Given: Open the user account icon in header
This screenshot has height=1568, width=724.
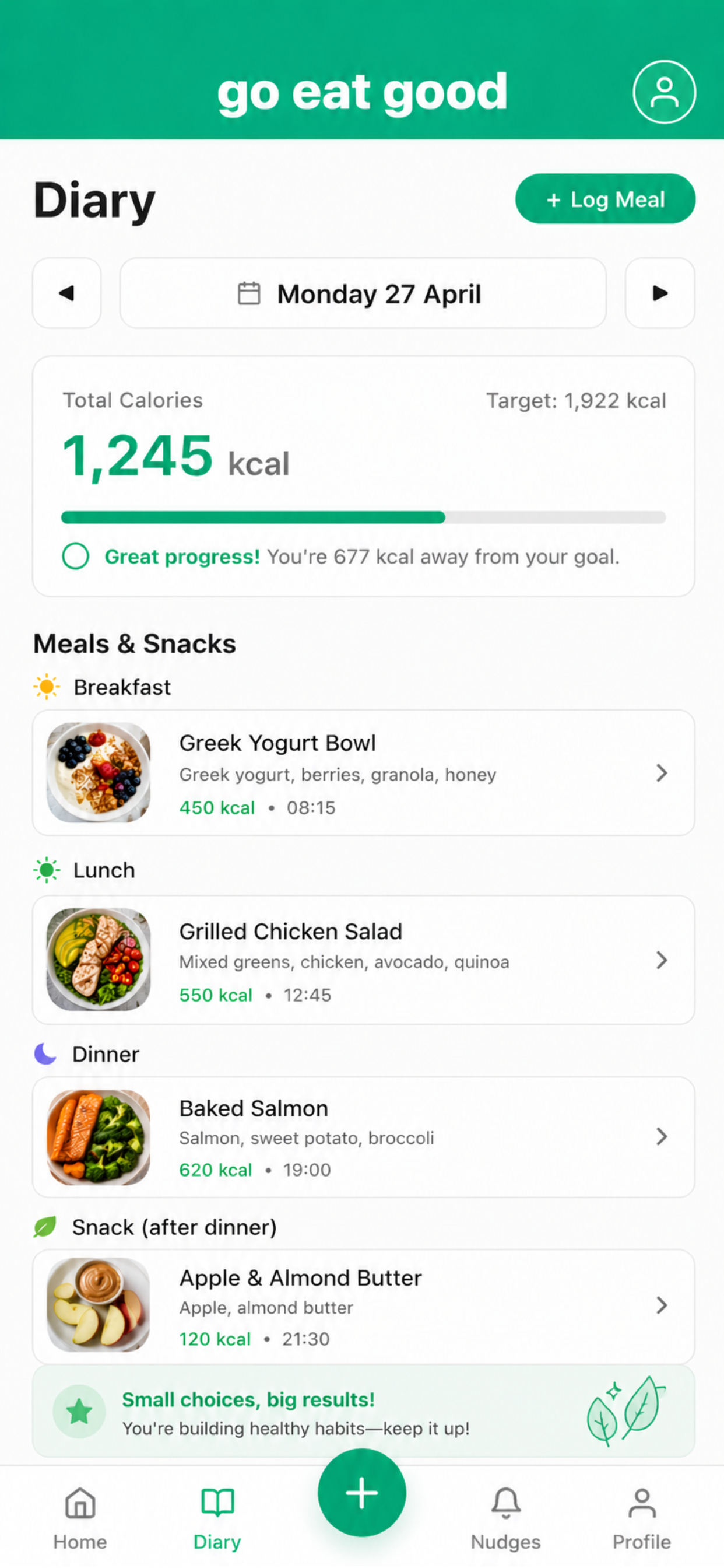Looking at the screenshot, I should 664,92.
